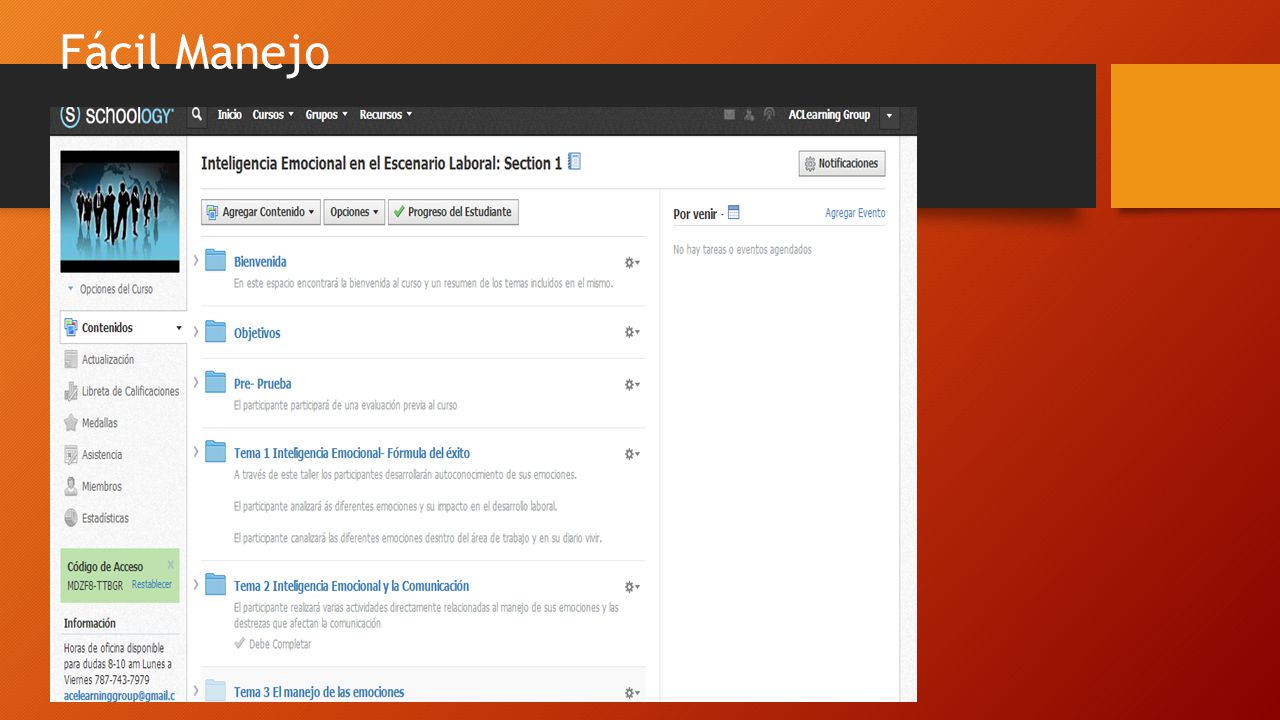1280x720 pixels.
Task: Click the Asistencia sidebar icon
Action: coord(71,455)
